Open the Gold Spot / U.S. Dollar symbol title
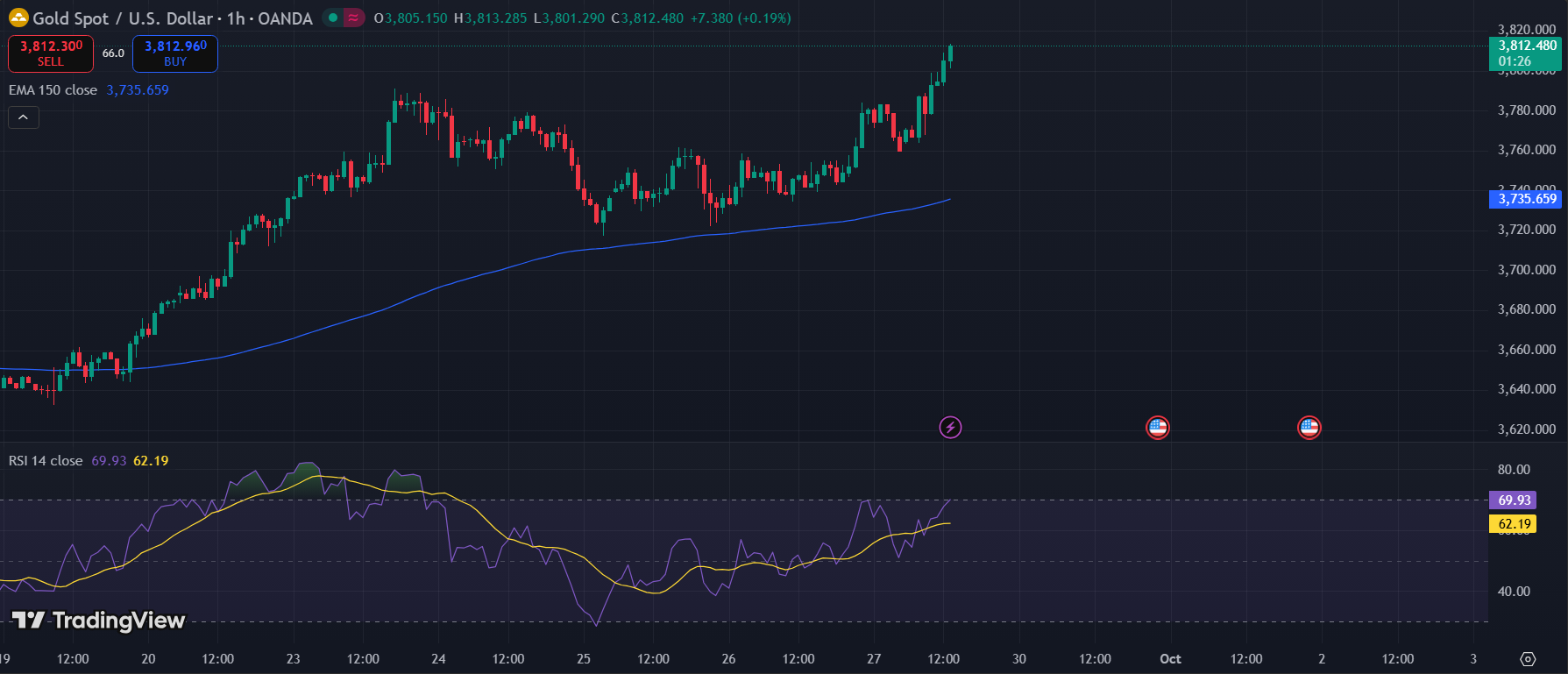This screenshot has height=674, width=1568. [x=173, y=18]
